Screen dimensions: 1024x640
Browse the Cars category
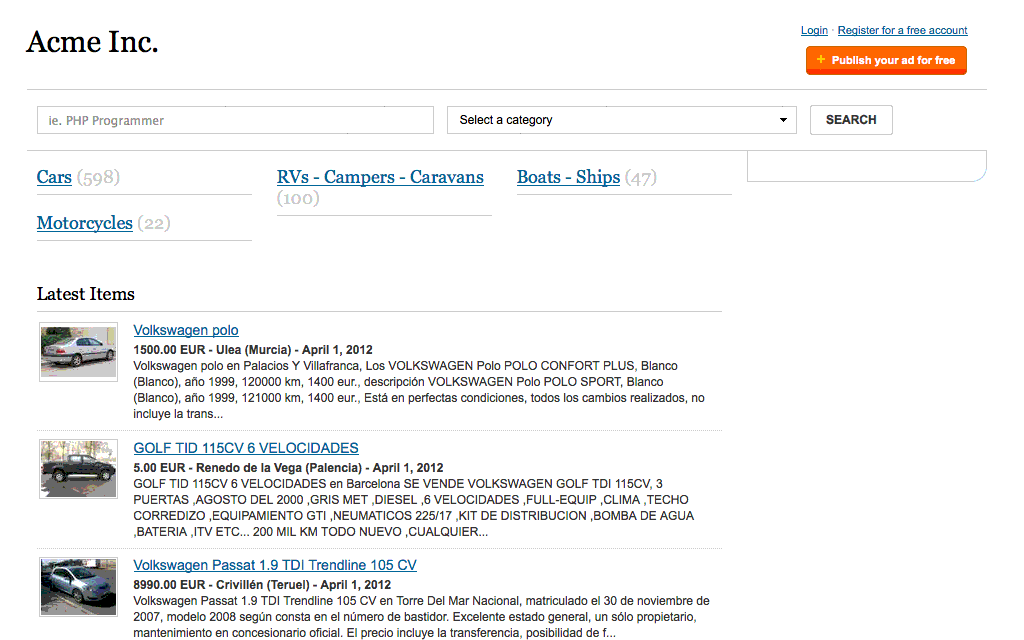point(54,177)
